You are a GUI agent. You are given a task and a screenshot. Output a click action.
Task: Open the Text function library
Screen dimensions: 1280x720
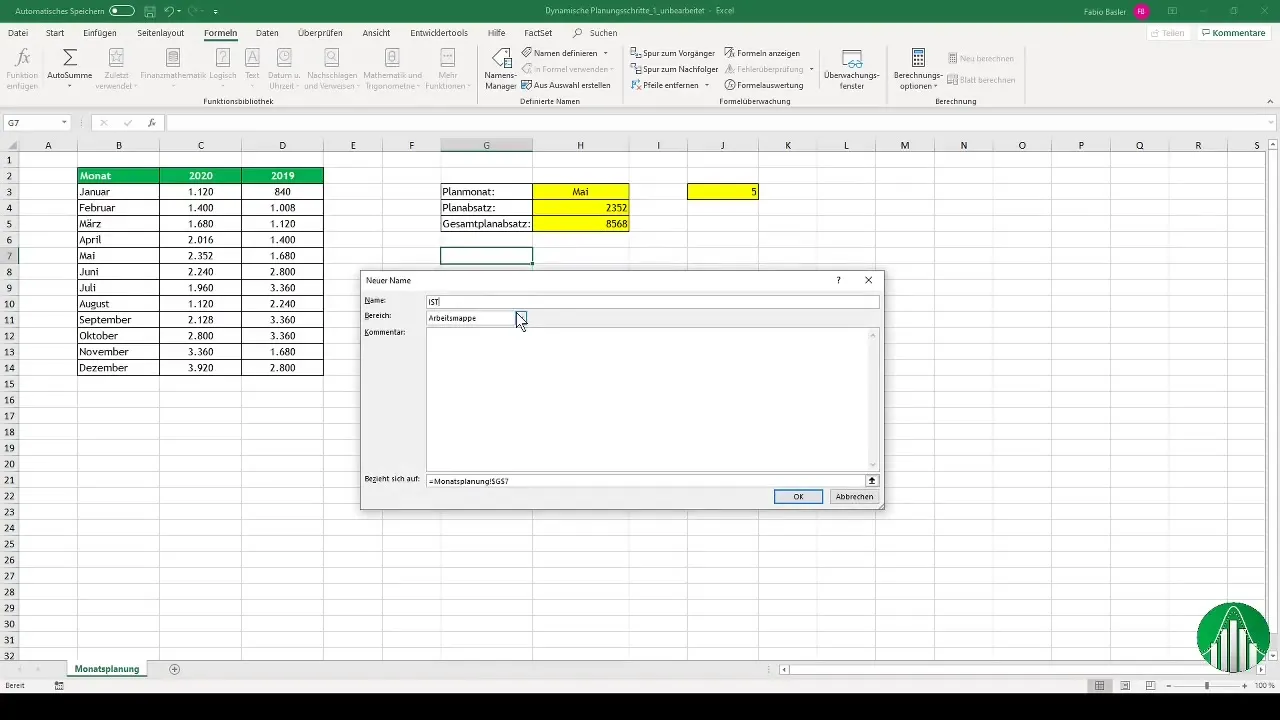[x=252, y=69]
